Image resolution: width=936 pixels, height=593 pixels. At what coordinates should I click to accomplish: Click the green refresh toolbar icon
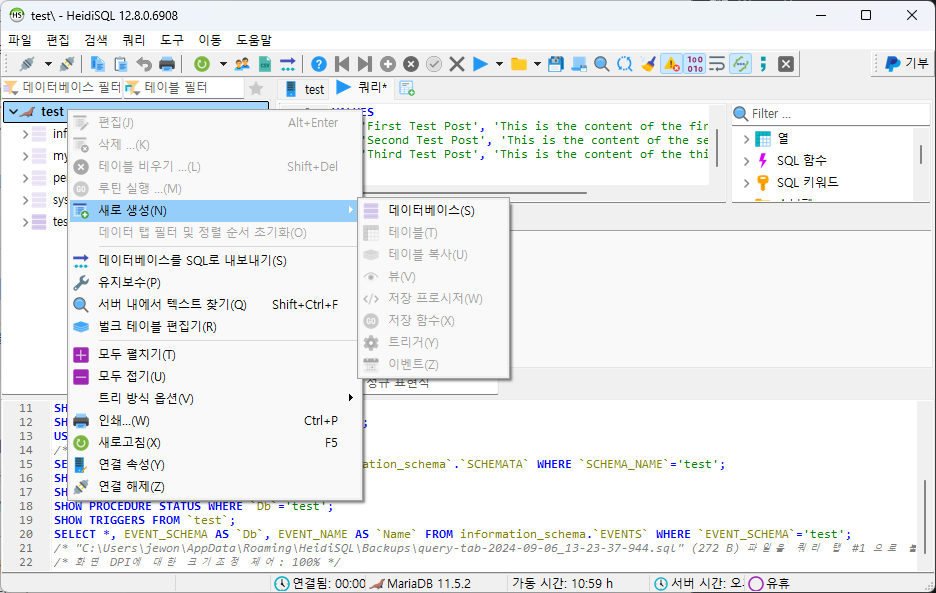click(x=202, y=64)
